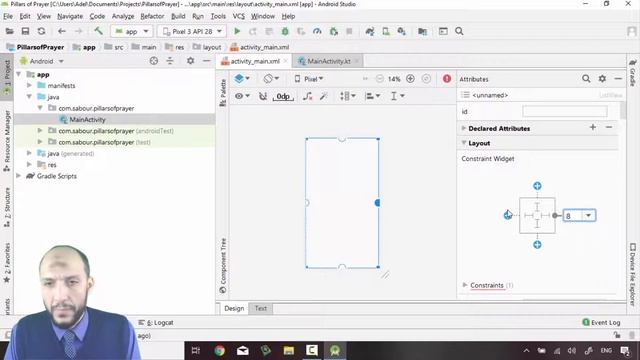Expand the Gradle Scripts node
The height and width of the screenshot is (360, 640).
tap(19, 176)
